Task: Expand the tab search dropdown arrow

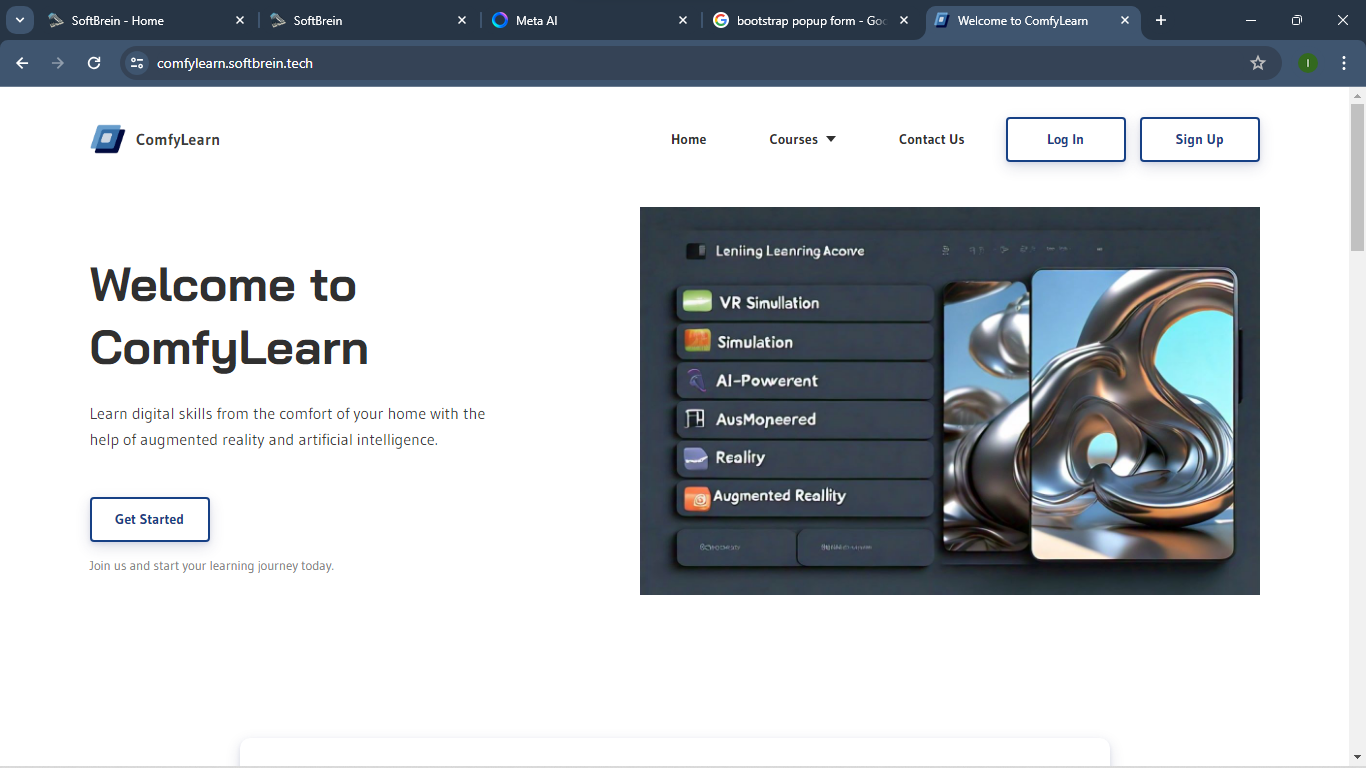Action: 19,20
